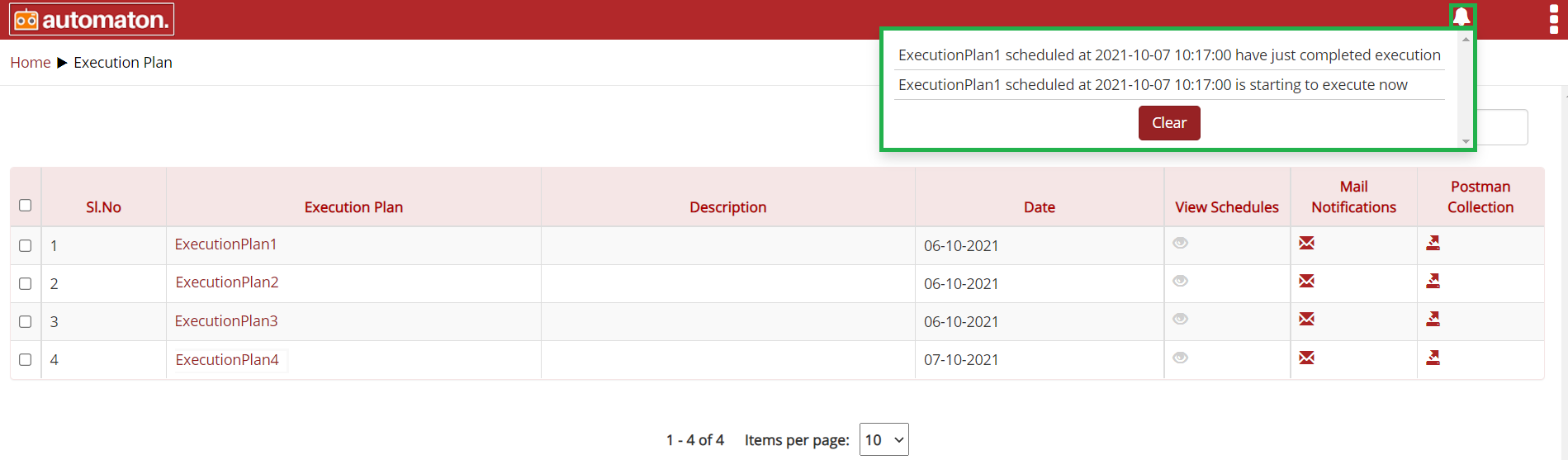The width and height of the screenshot is (1568, 460).
Task: Download Postman collection for ExecutionPlan4
Action: pyautogui.click(x=1433, y=358)
